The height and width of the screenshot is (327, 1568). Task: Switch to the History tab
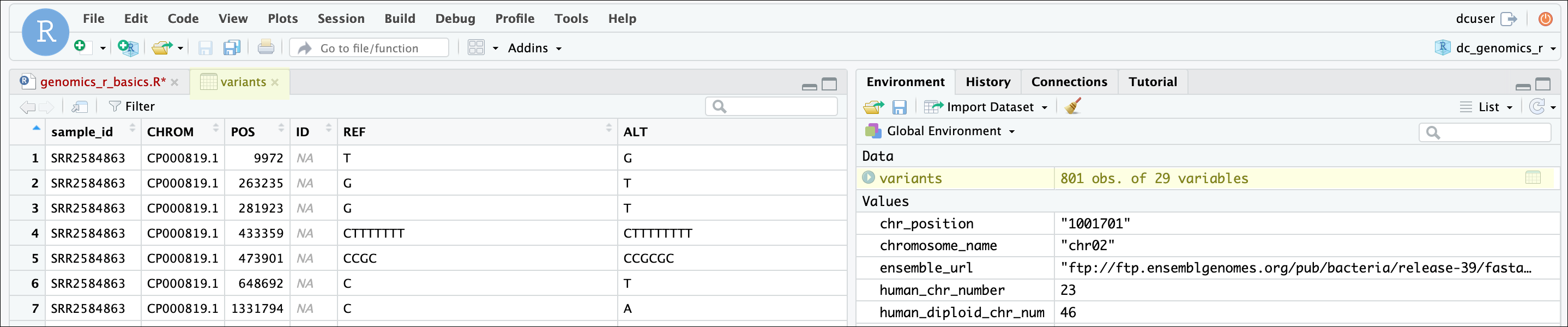click(x=988, y=82)
